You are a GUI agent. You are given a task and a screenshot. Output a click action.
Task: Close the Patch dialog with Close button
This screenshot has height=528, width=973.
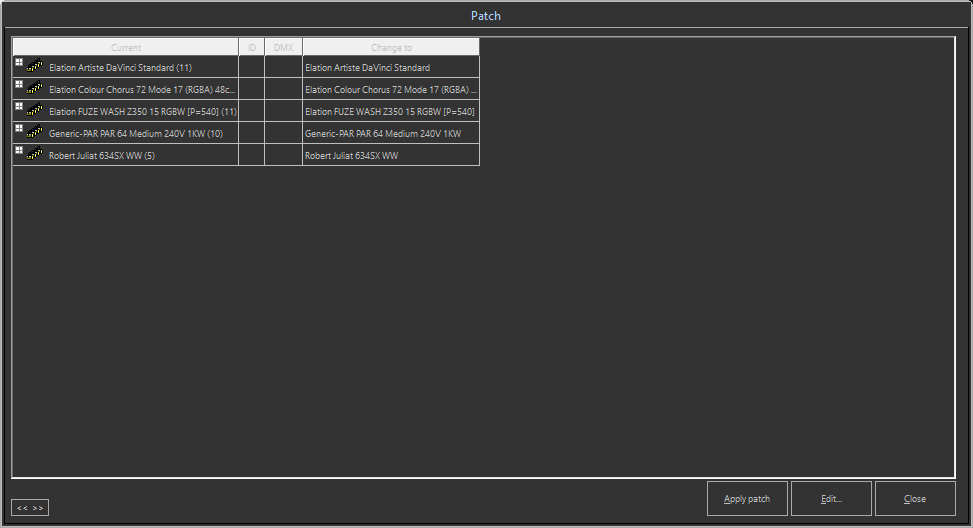click(915, 499)
